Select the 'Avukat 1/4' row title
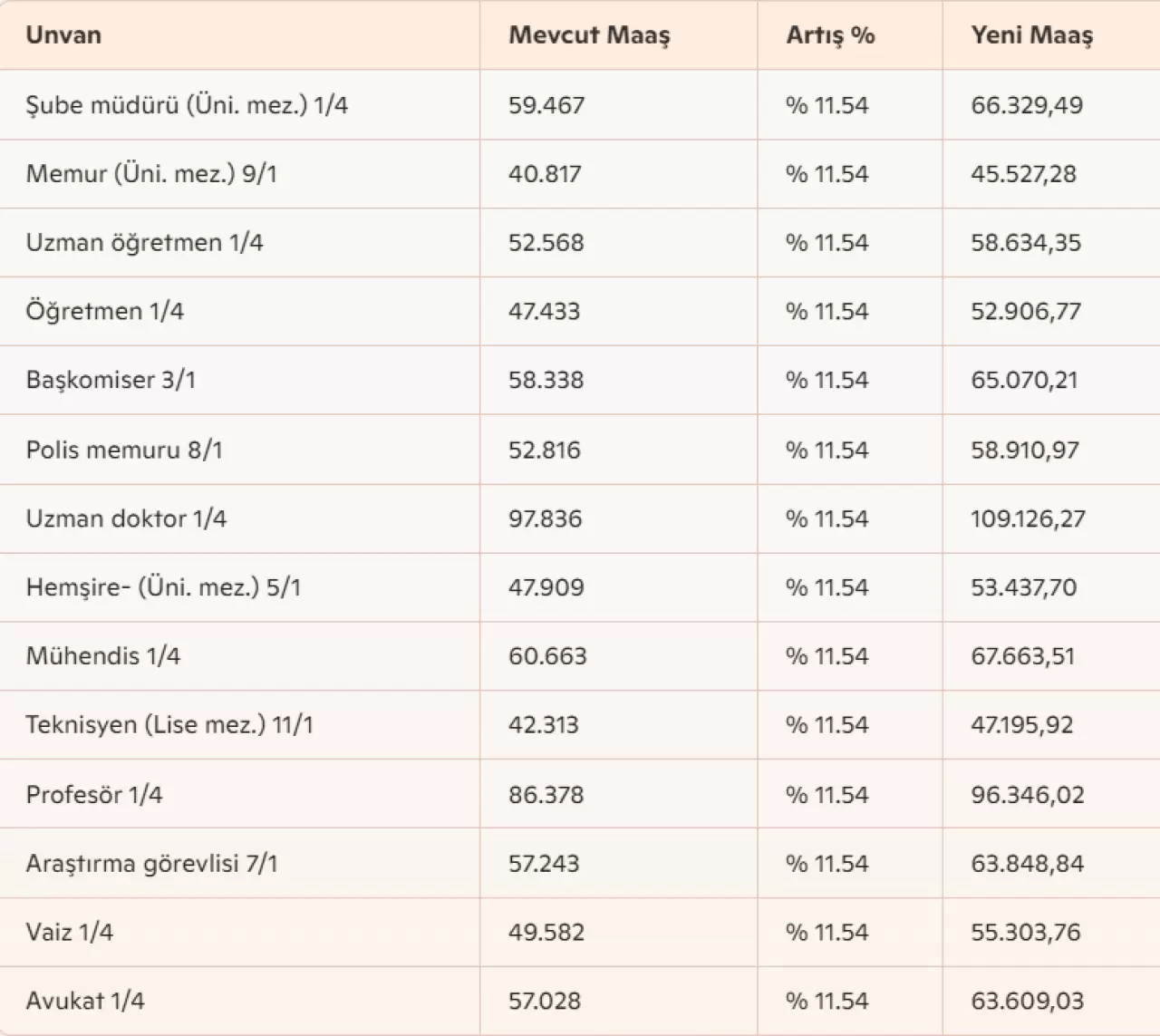This screenshot has height=1036, width=1160. click(85, 1002)
